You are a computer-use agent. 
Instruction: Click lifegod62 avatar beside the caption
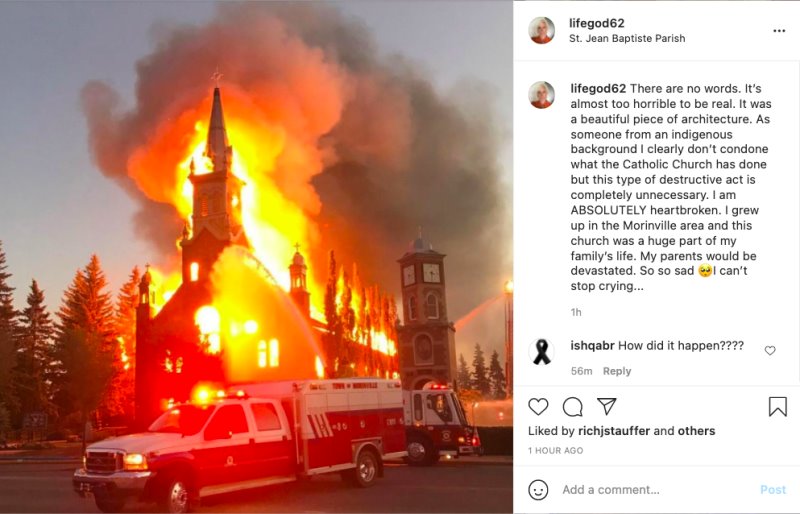pos(541,95)
